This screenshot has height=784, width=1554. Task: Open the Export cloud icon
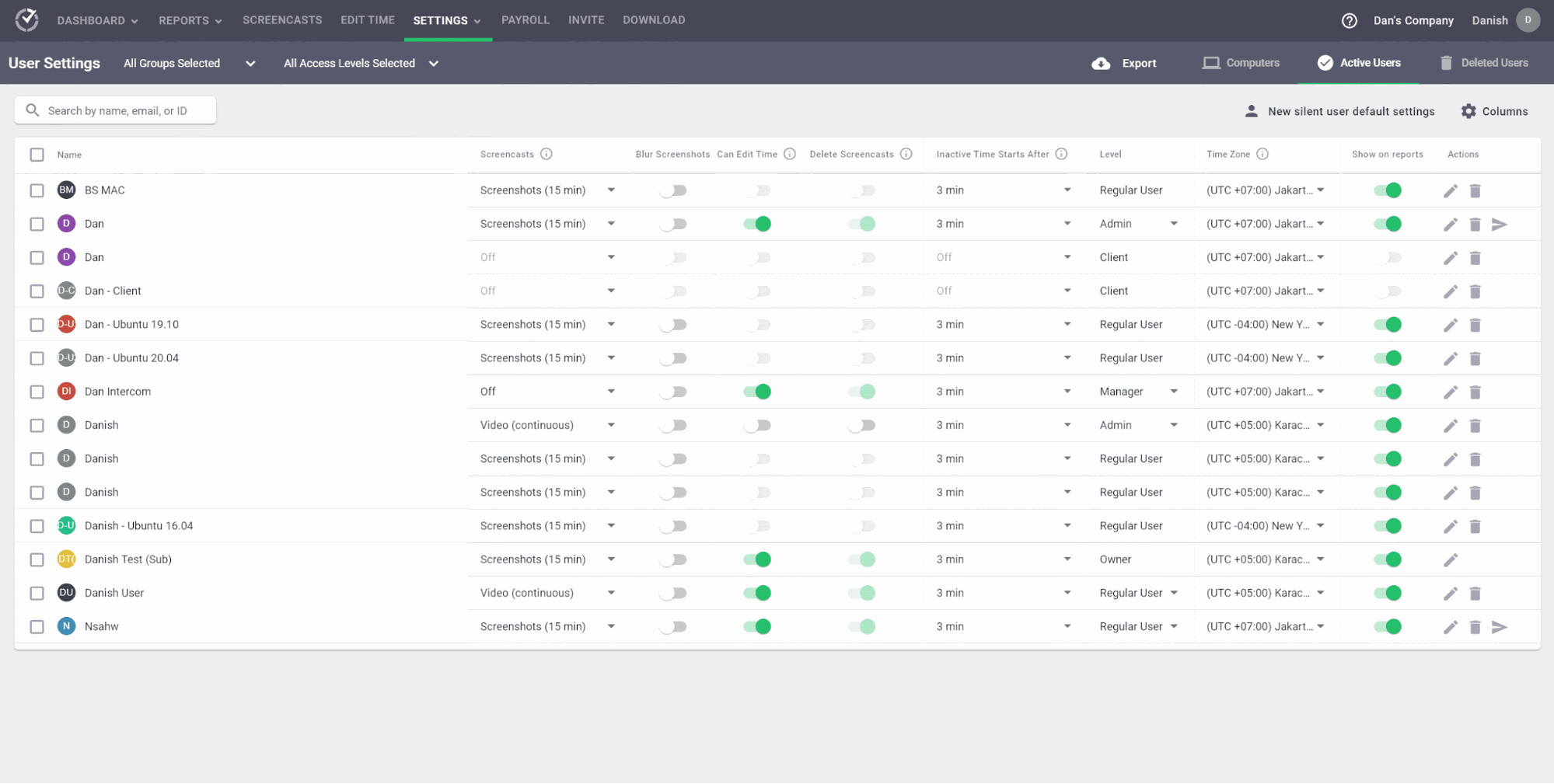coord(1101,63)
